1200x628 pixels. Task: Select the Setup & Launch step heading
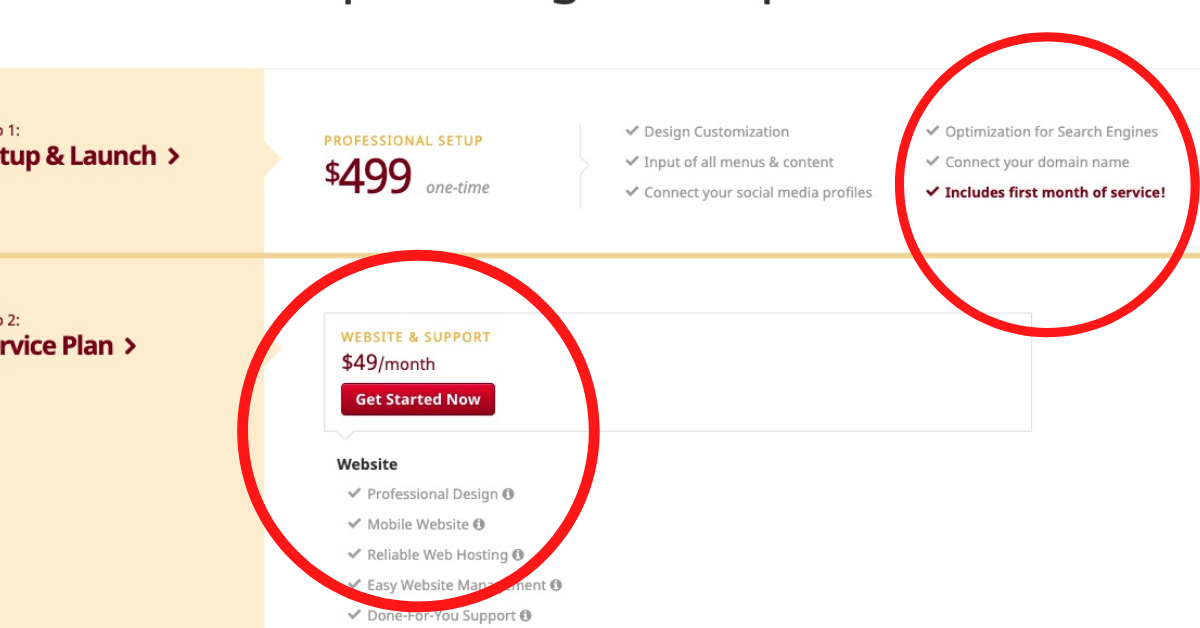point(78,156)
